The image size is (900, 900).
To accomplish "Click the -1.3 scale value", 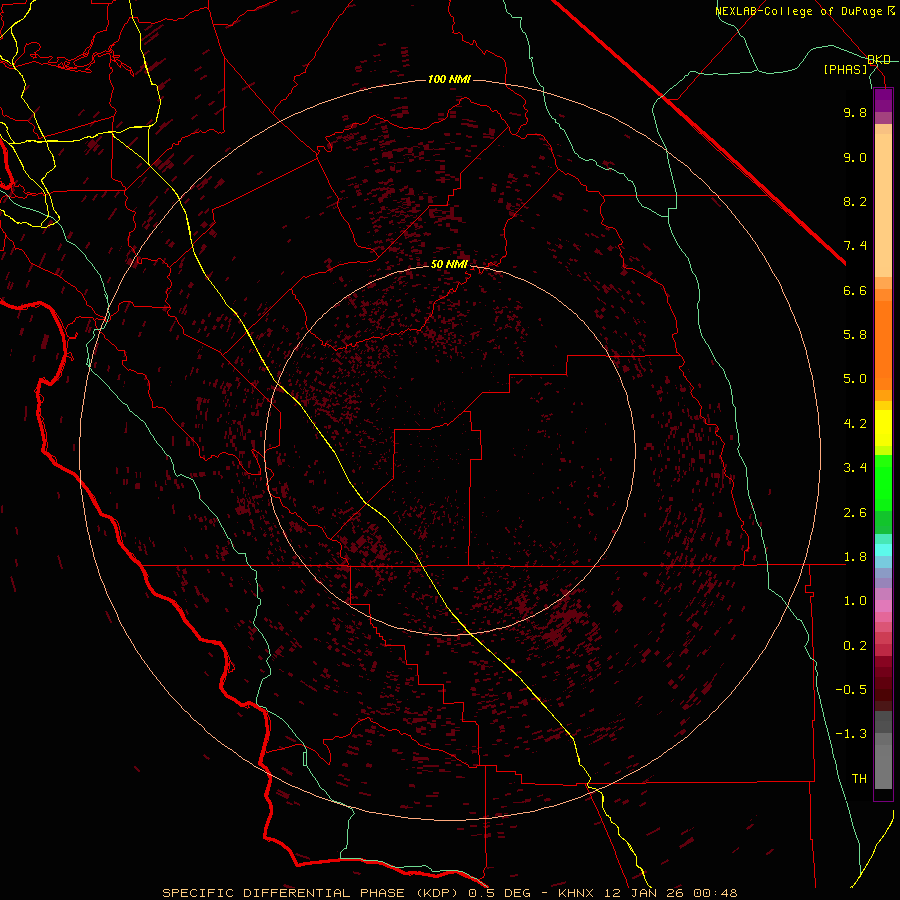I will (851, 734).
